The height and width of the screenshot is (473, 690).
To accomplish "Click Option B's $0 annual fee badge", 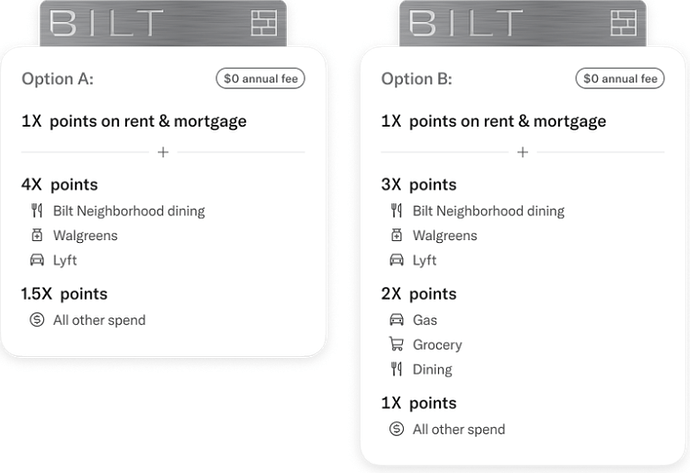I will point(620,79).
